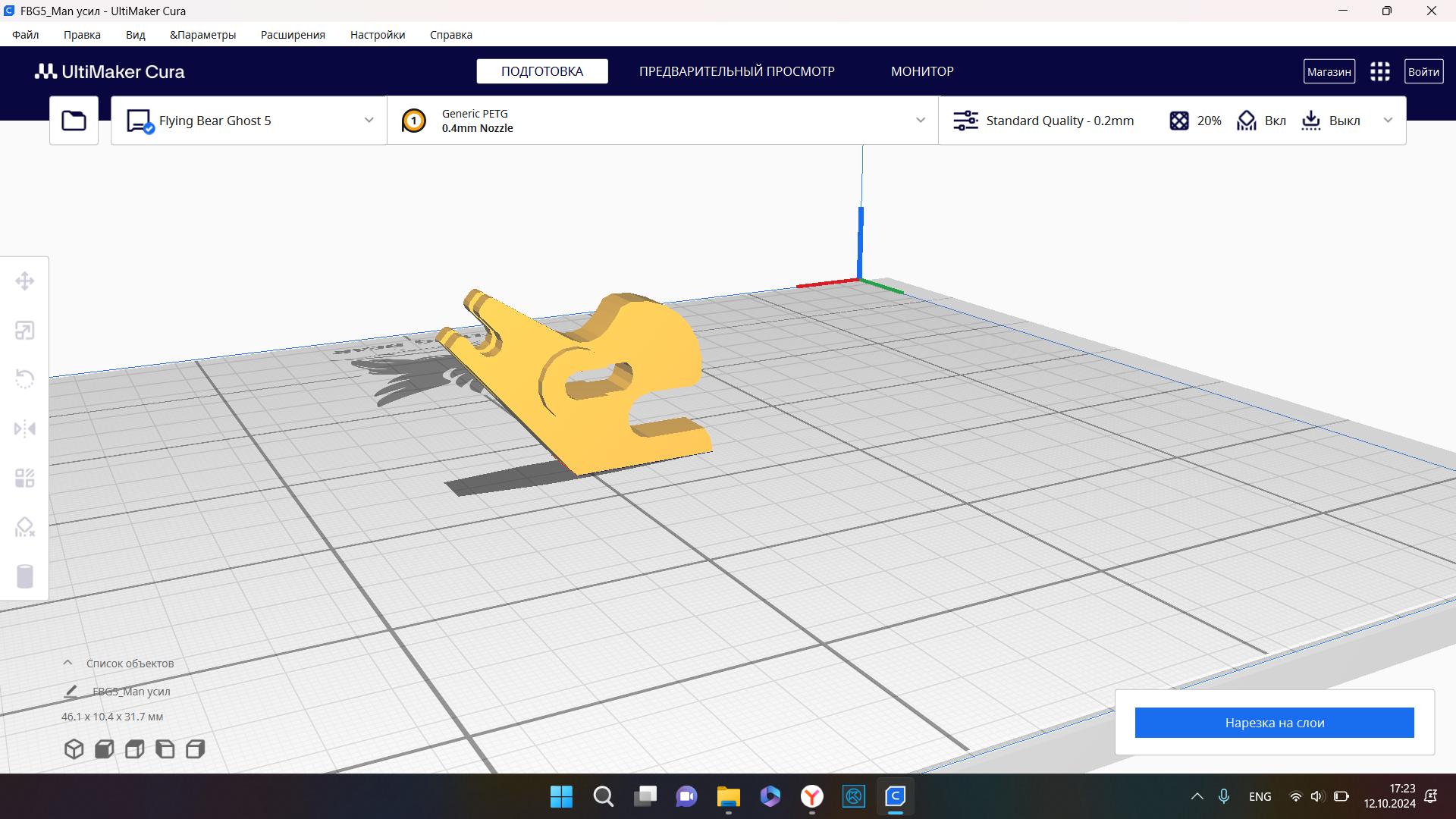Open the Расширения menu
1456x819 pixels.
293,35
